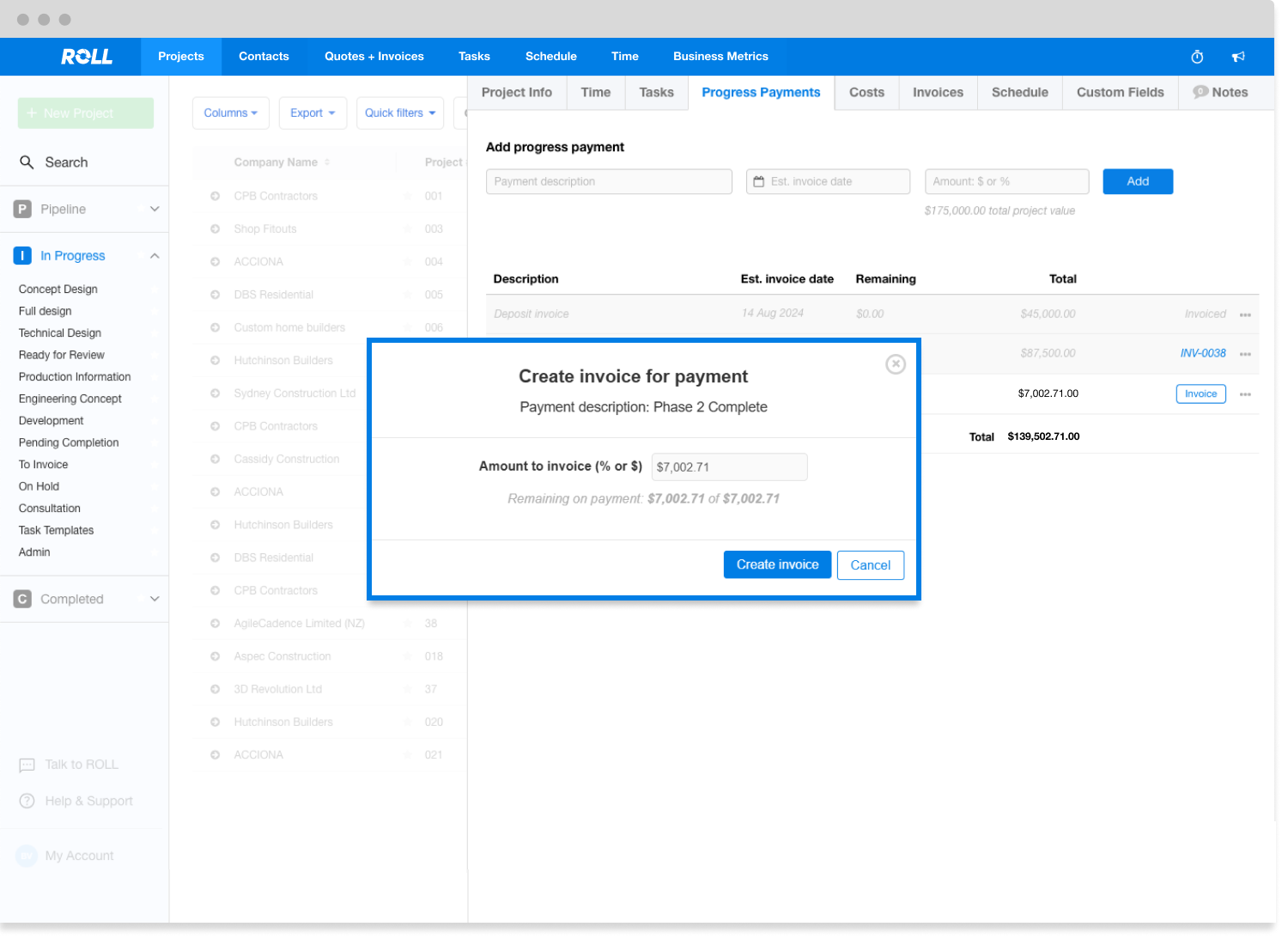Expand the Completed section
The image size is (1288, 945).
coord(155,599)
